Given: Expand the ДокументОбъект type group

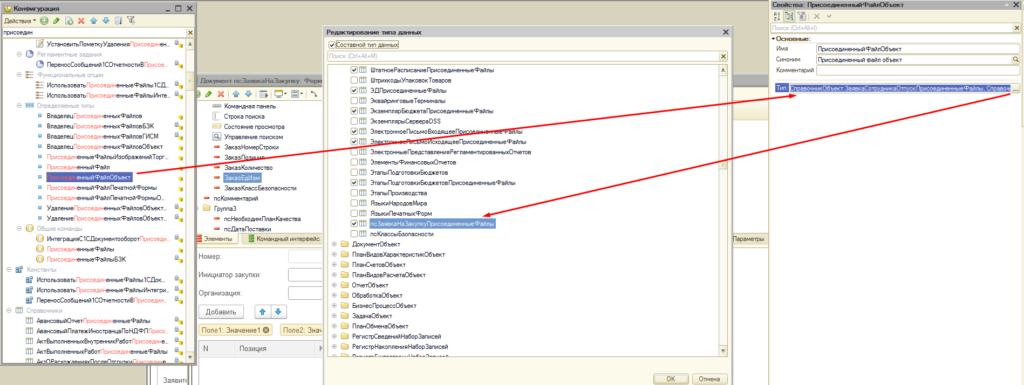Looking at the screenshot, I should tap(334, 244).
